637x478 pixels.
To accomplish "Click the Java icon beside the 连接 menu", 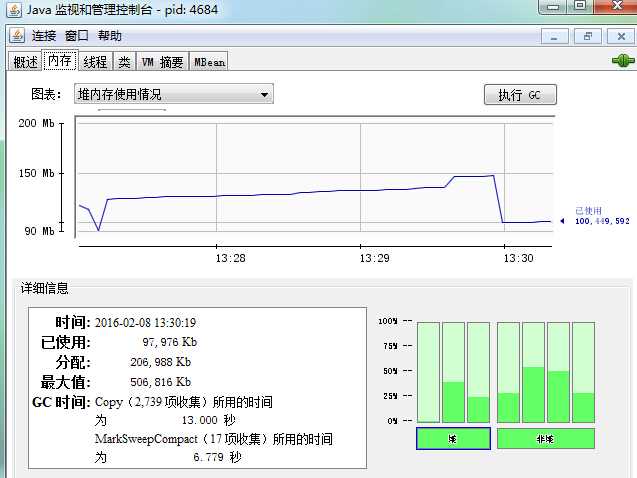I will pyautogui.click(x=17, y=36).
